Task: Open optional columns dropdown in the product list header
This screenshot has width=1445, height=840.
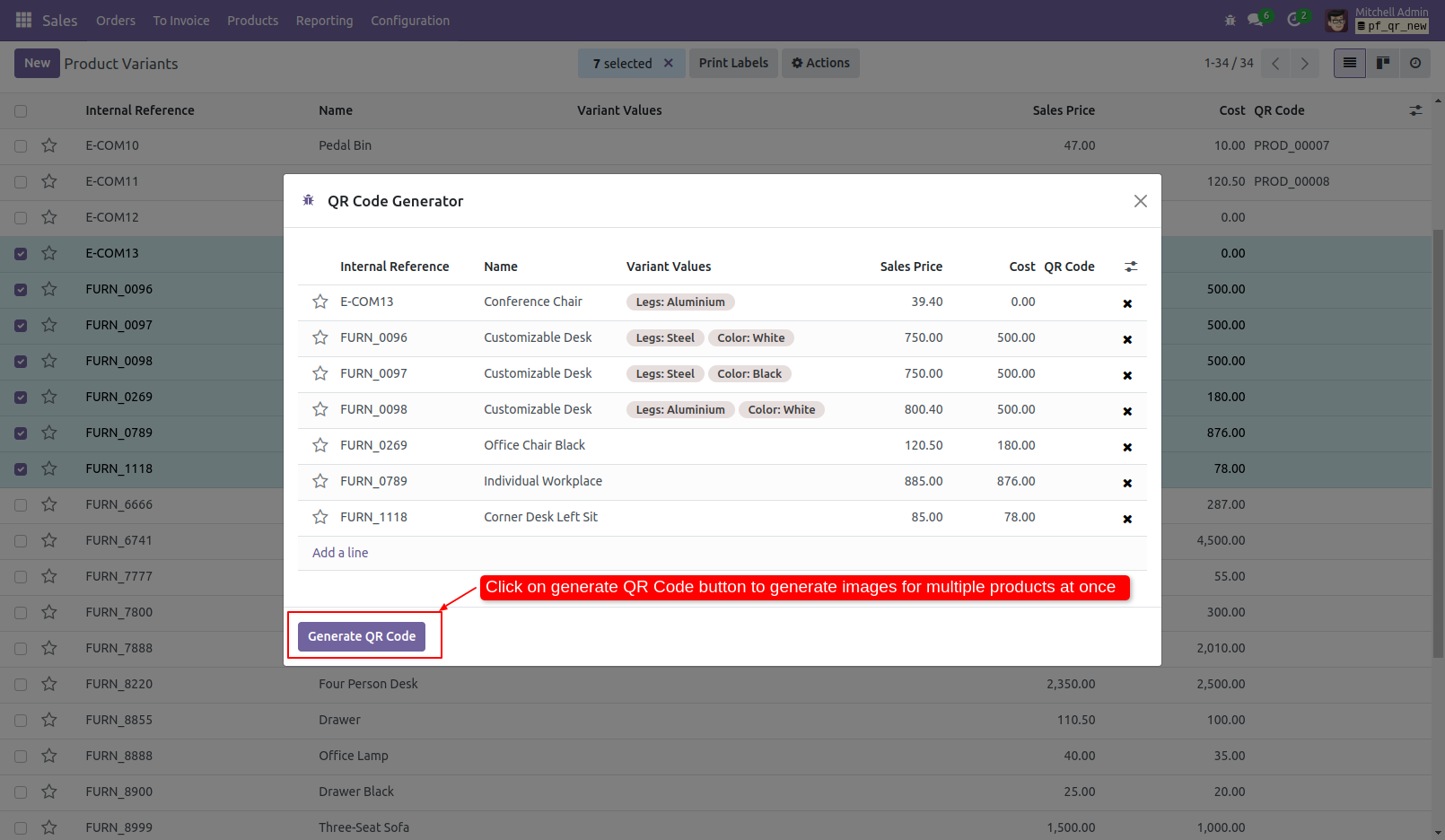Action: coord(1416,109)
